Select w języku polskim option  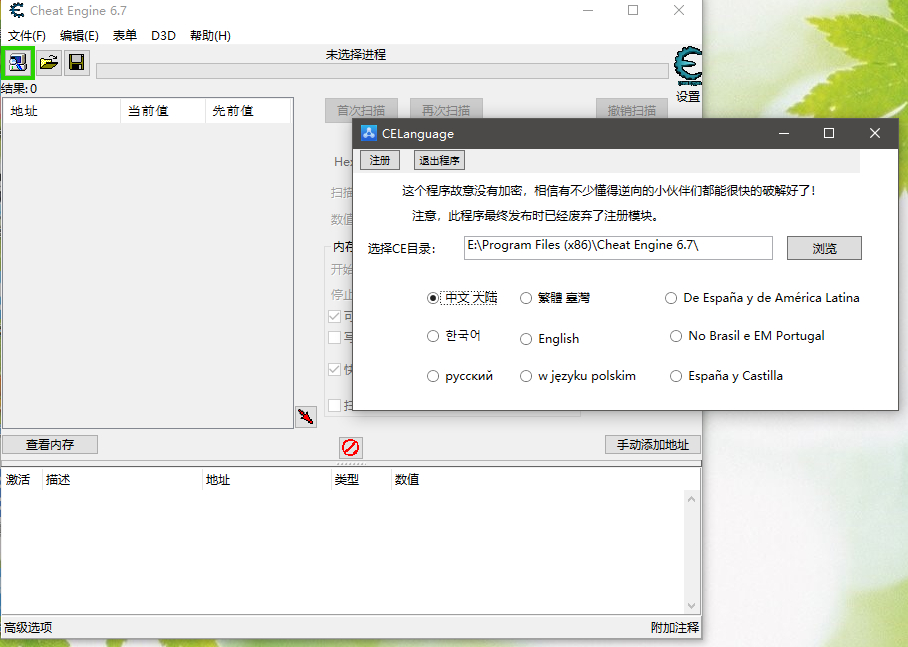click(x=578, y=376)
